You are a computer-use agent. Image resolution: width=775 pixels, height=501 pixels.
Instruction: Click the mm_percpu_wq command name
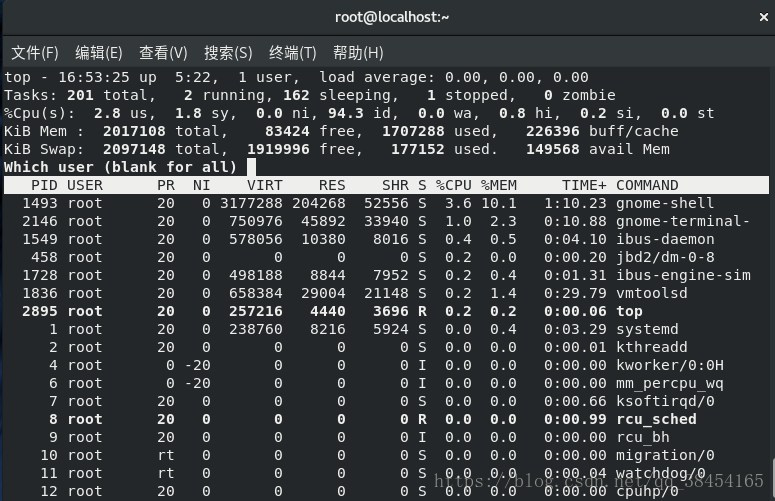pos(669,383)
